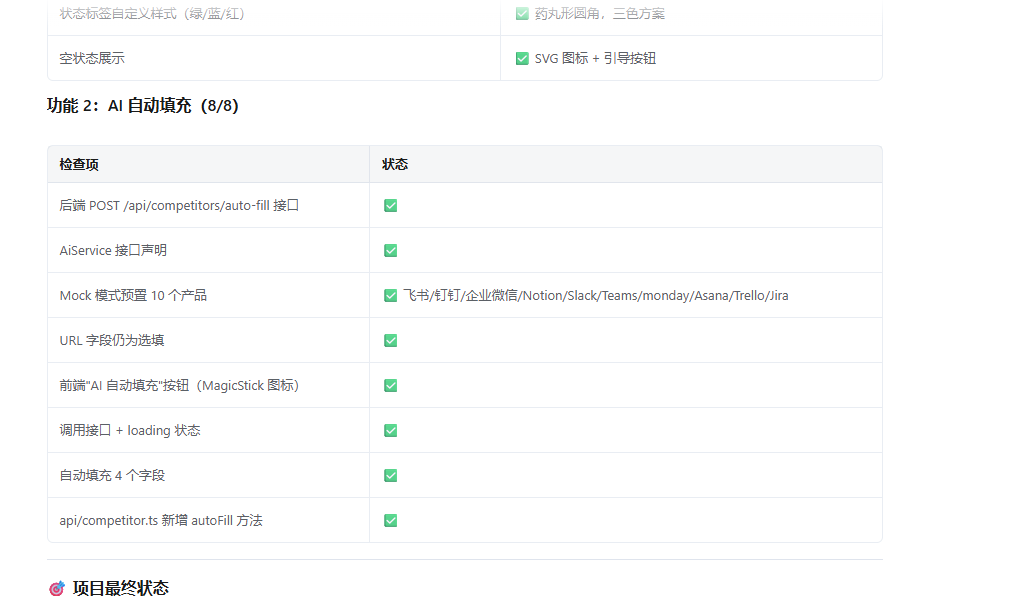Click the 空状态展示 table cell
Screen dimensions: 1014x606
click(92, 58)
